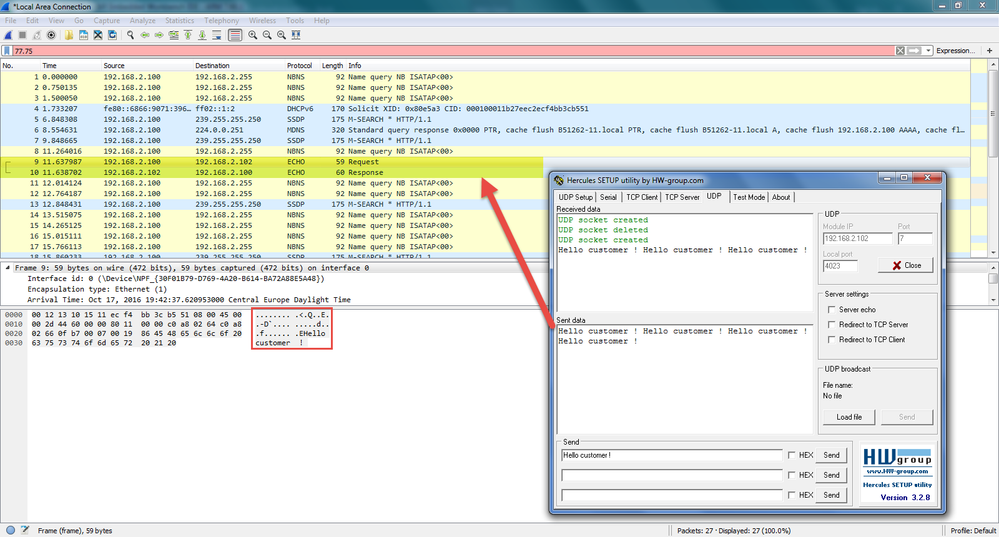Image resolution: width=999 pixels, height=537 pixels.
Task: Collapse the Frame 9 details tree
Action: click(x=8, y=268)
